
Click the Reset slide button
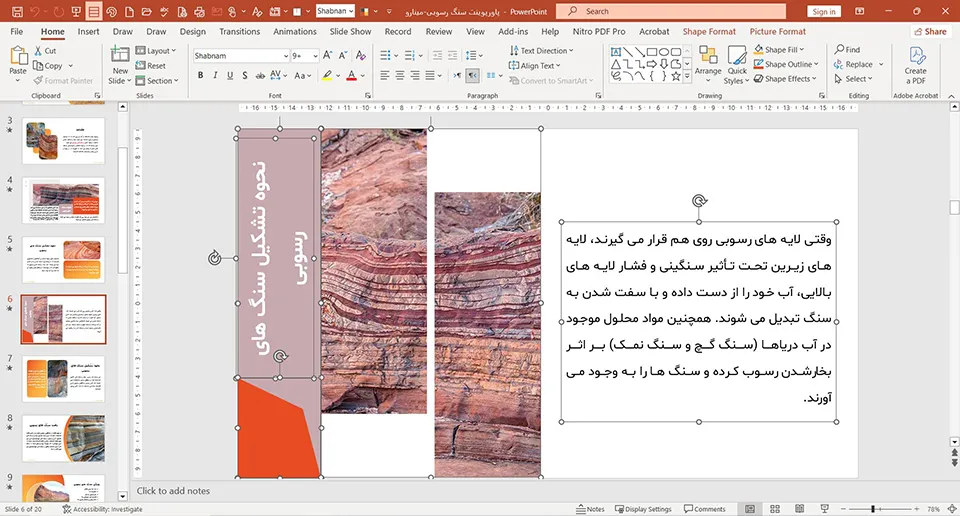(151, 65)
